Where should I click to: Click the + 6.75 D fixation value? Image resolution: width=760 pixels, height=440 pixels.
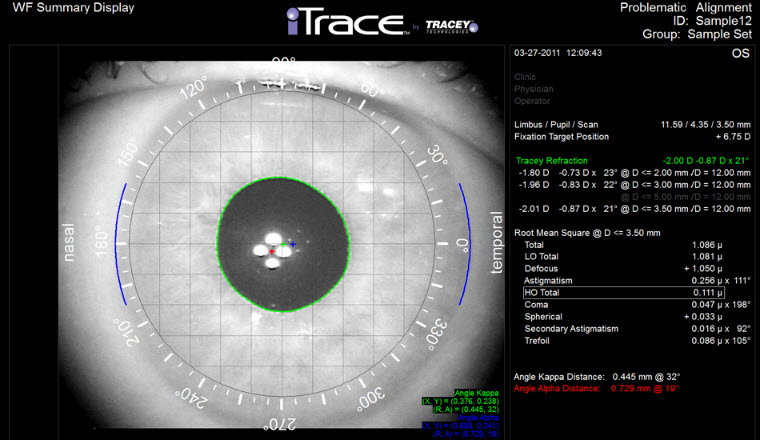click(x=733, y=137)
